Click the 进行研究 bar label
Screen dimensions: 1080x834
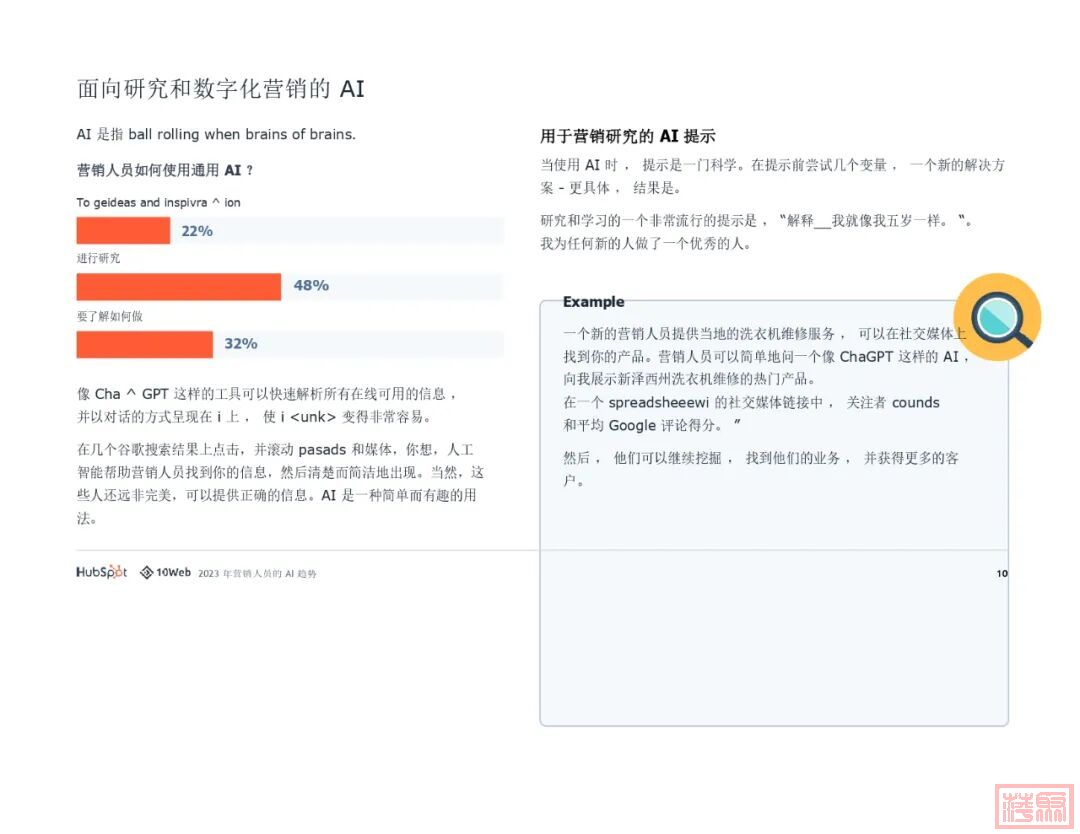(x=98, y=259)
